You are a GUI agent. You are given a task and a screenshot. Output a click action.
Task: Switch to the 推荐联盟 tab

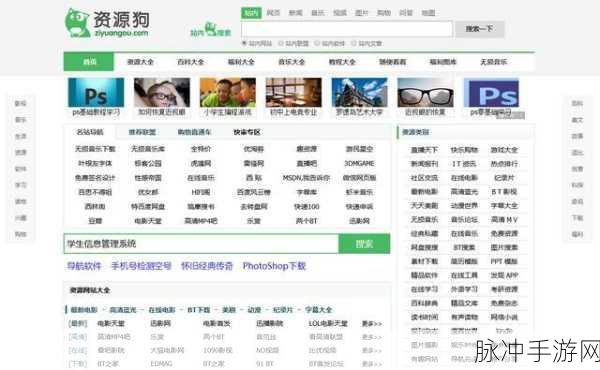coord(142,132)
